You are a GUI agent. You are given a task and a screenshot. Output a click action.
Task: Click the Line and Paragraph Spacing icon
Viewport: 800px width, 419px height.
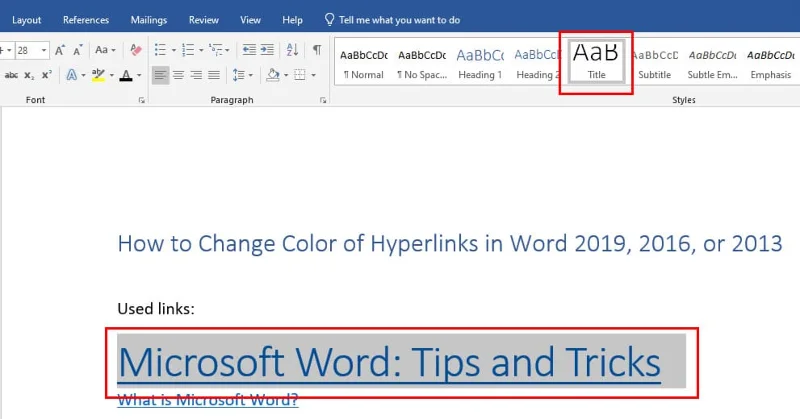click(x=238, y=76)
